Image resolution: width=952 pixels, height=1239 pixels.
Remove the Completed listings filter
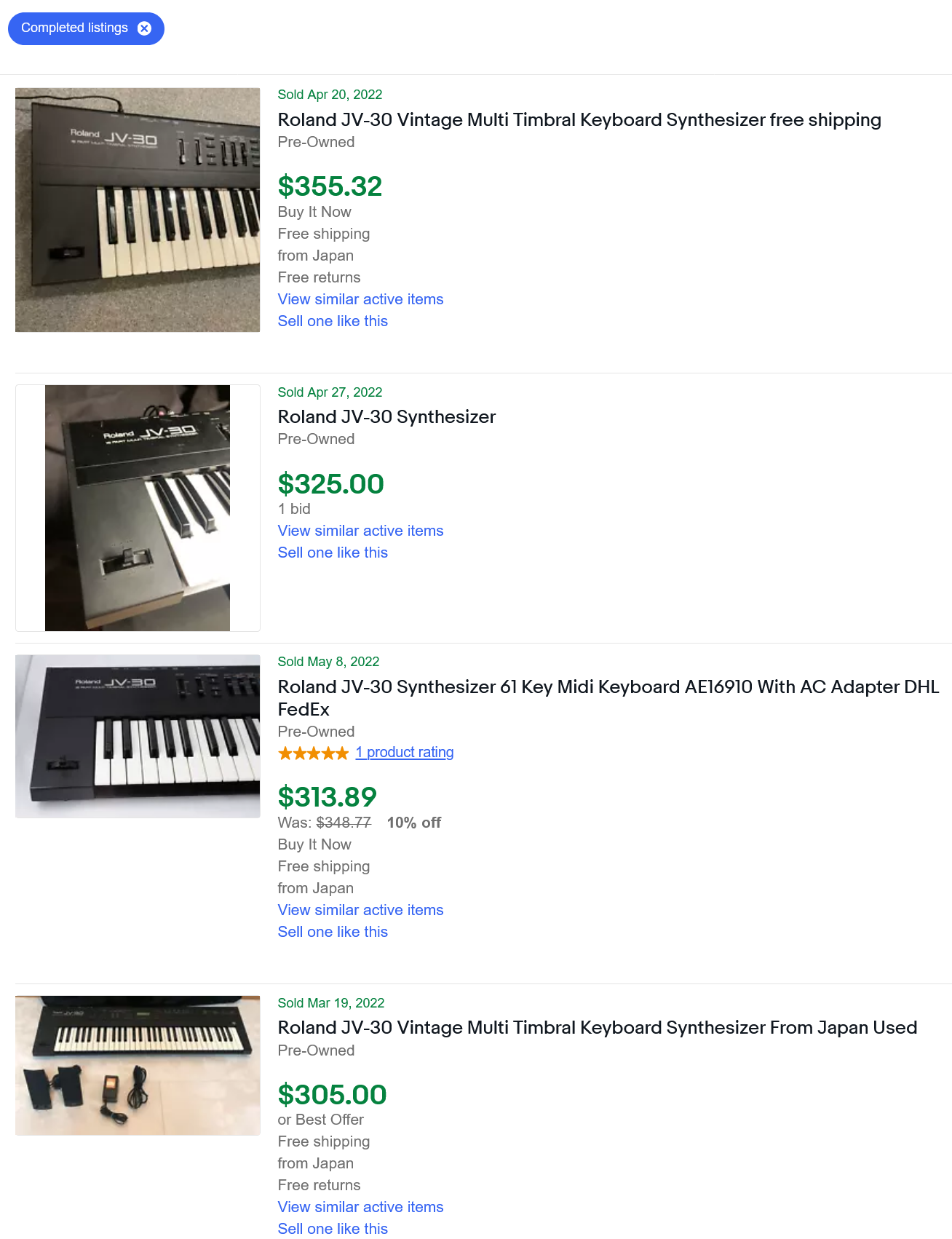tap(144, 28)
